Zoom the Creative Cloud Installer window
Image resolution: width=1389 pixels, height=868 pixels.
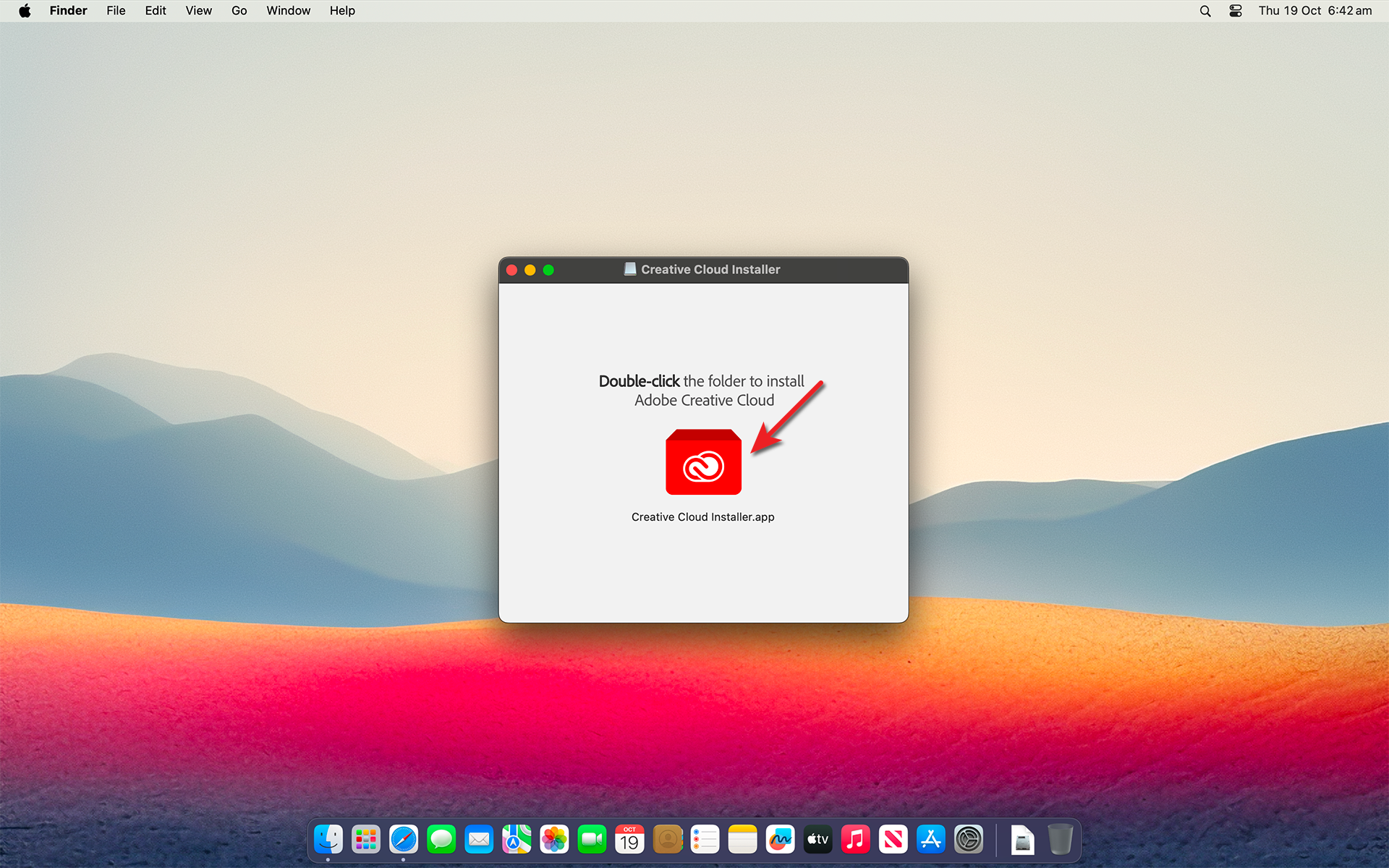[548, 270]
